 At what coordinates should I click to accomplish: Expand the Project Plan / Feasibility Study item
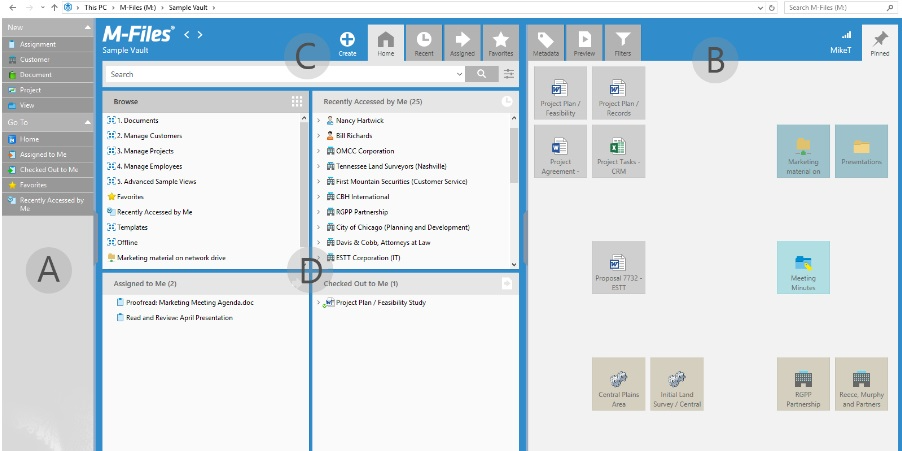coord(318,303)
